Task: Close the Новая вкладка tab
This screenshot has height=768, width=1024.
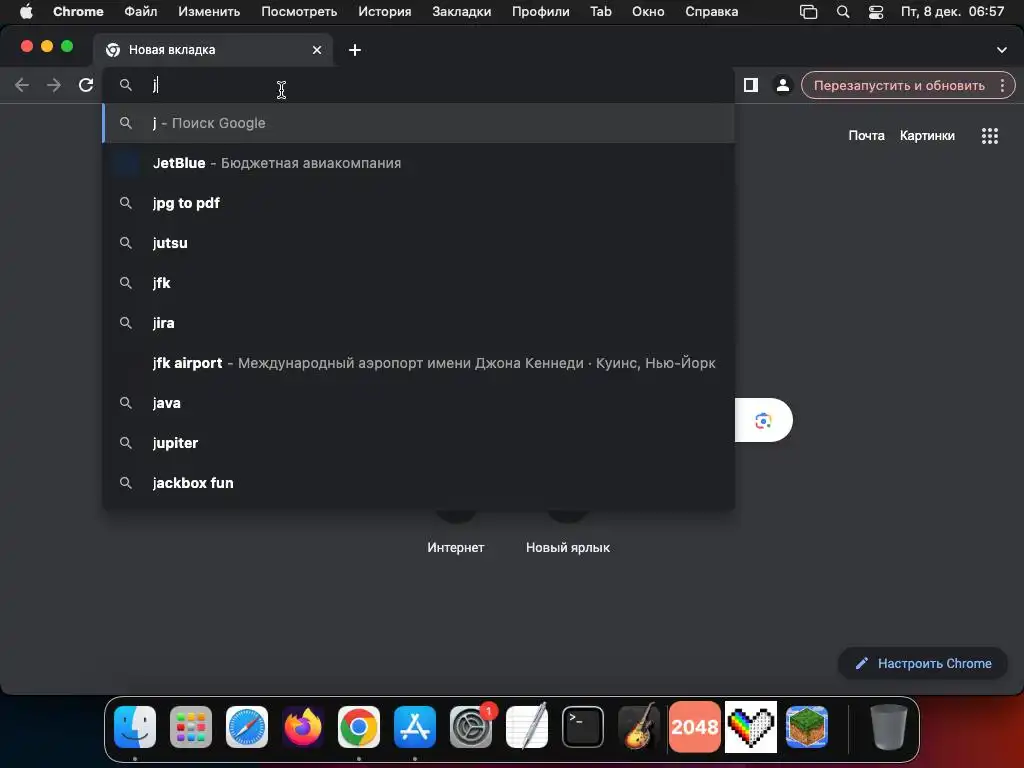Action: point(317,50)
